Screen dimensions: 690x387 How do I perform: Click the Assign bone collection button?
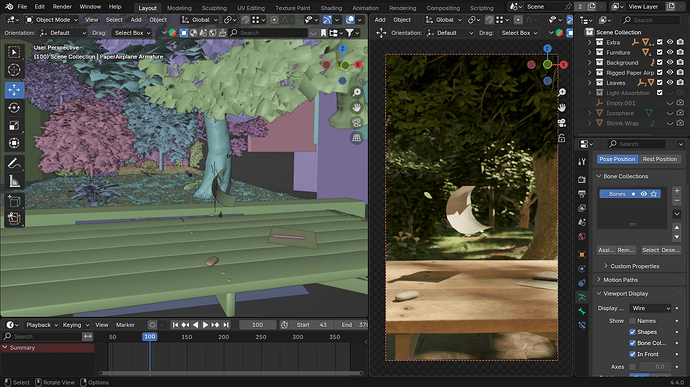coord(606,250)
